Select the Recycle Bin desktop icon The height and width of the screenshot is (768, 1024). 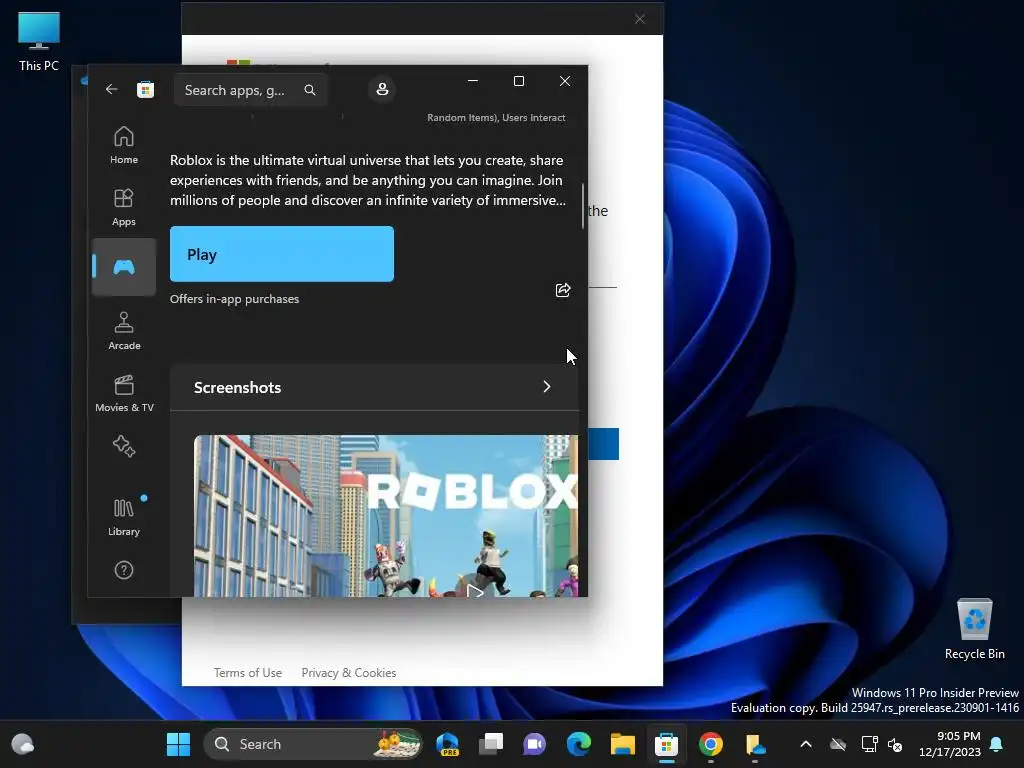(x=974, y=630)
